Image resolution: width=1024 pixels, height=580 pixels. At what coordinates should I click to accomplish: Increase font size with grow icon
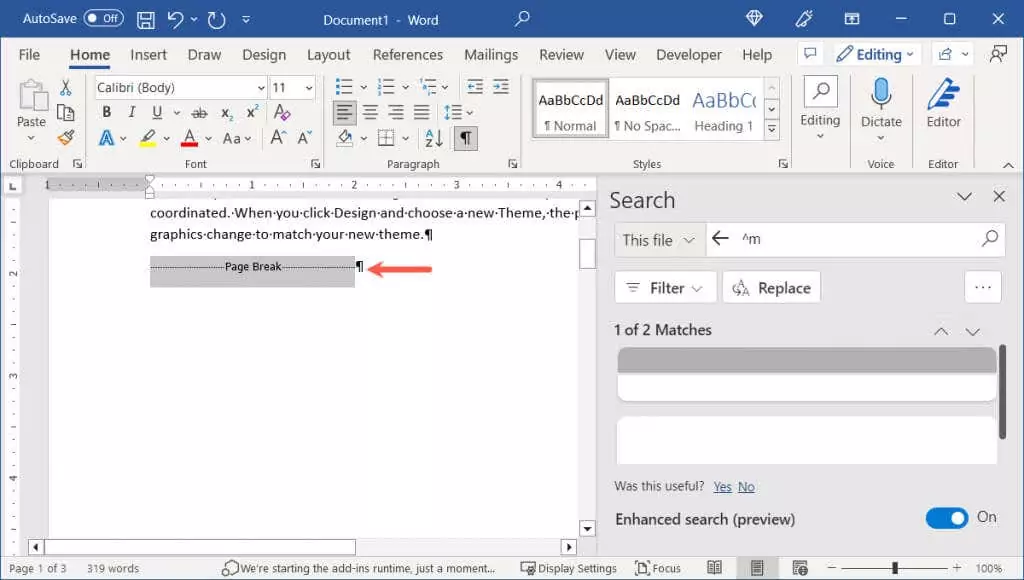pyautogui.click(x=278, y=138)
